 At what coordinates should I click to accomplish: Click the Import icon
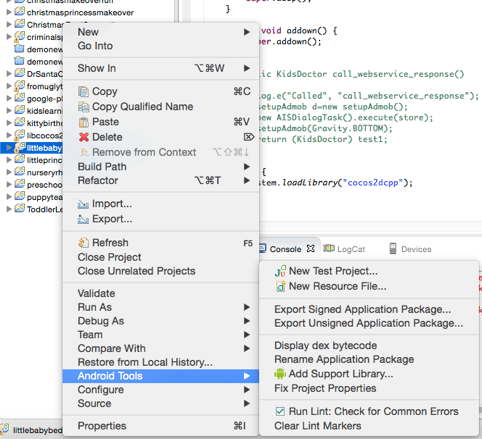coord(83,204)
